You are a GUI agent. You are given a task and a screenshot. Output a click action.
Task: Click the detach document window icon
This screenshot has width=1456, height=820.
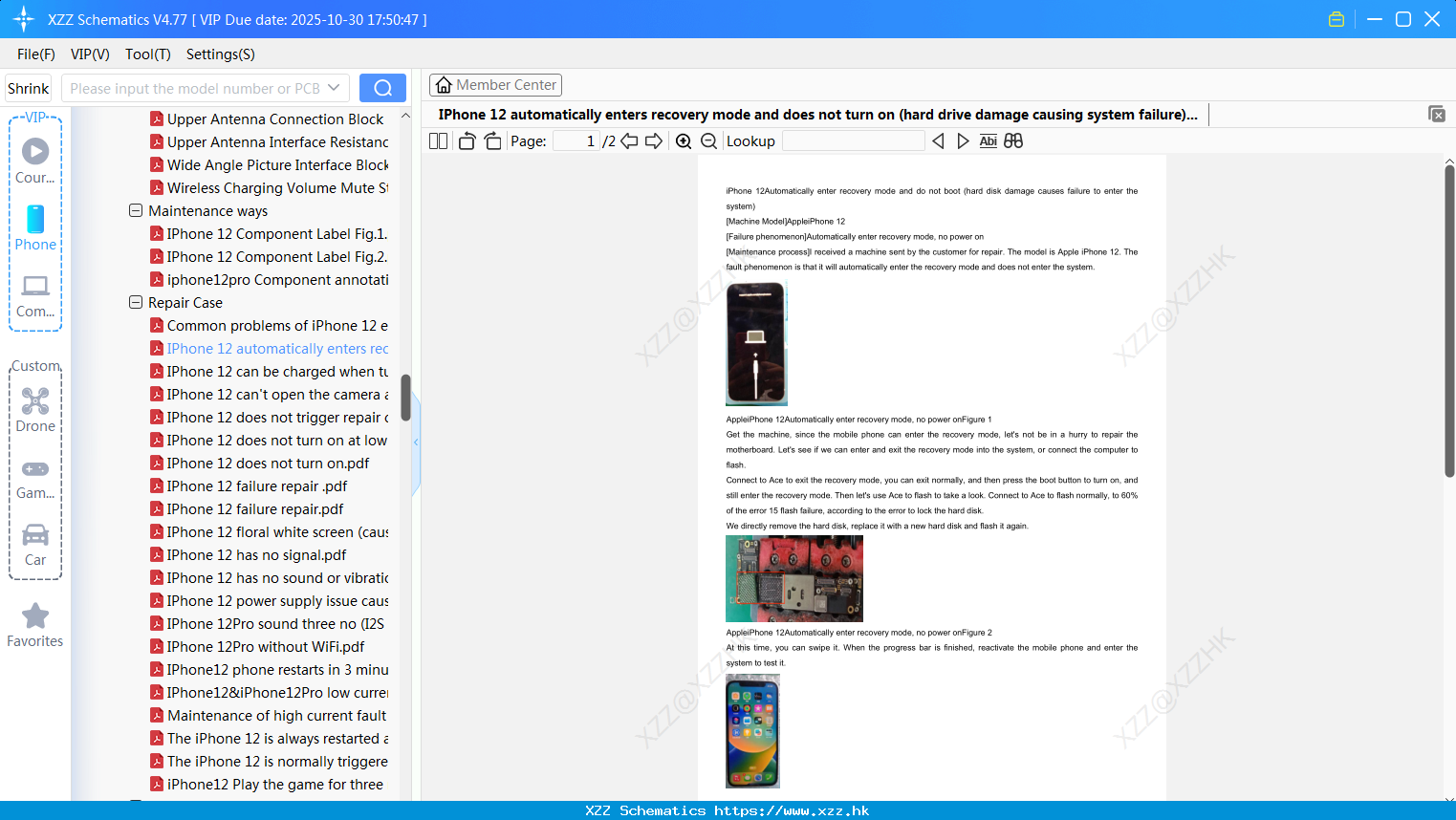1436,114
